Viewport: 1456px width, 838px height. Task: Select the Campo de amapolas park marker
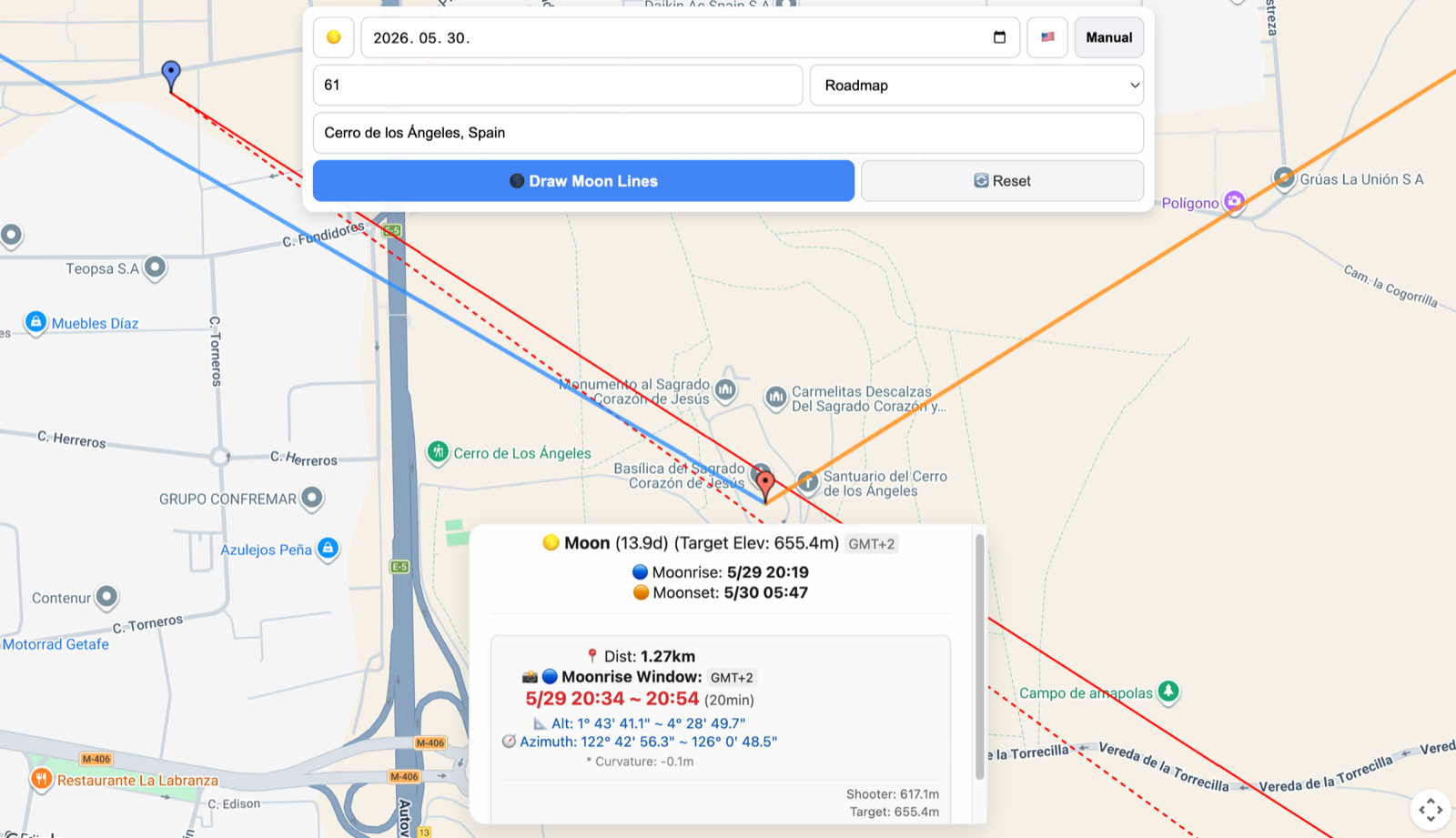tap(1168, 692)
